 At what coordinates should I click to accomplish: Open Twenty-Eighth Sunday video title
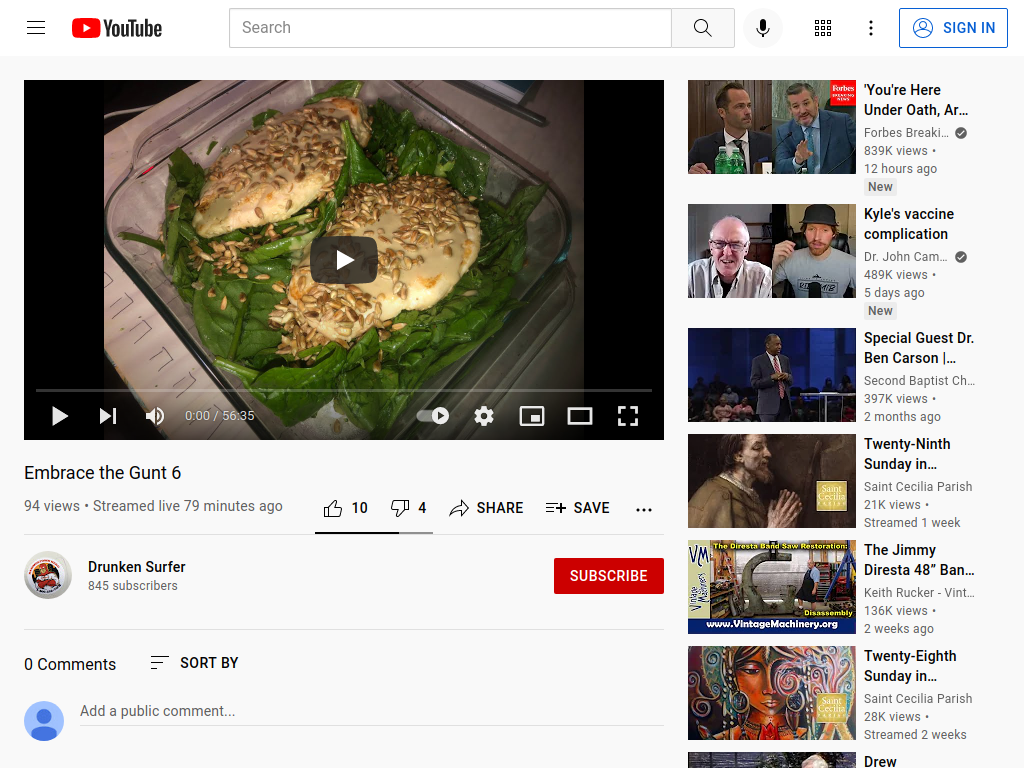(910, 665)
